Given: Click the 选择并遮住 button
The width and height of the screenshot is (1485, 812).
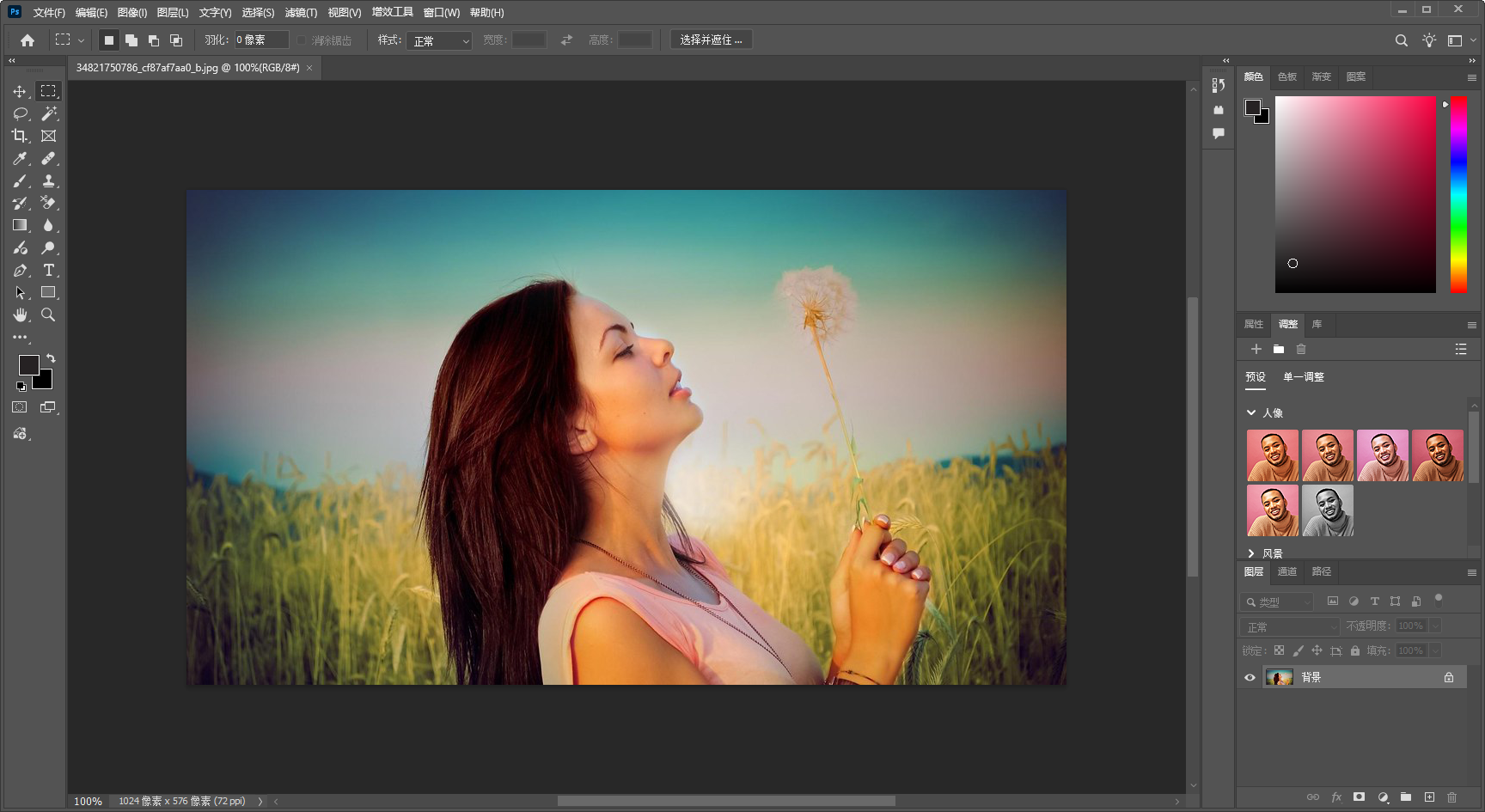Looking at the screenshot, I should tap(710, 40).
